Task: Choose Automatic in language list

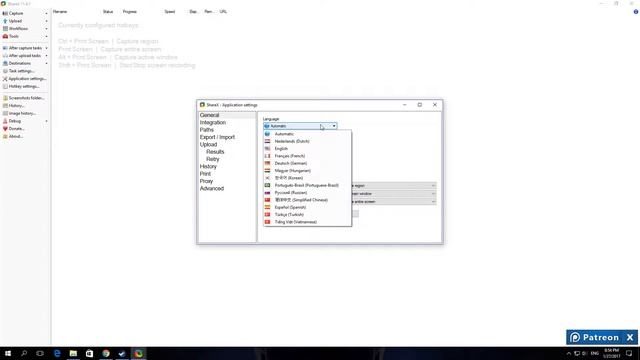Action: [x=307, y=134]
